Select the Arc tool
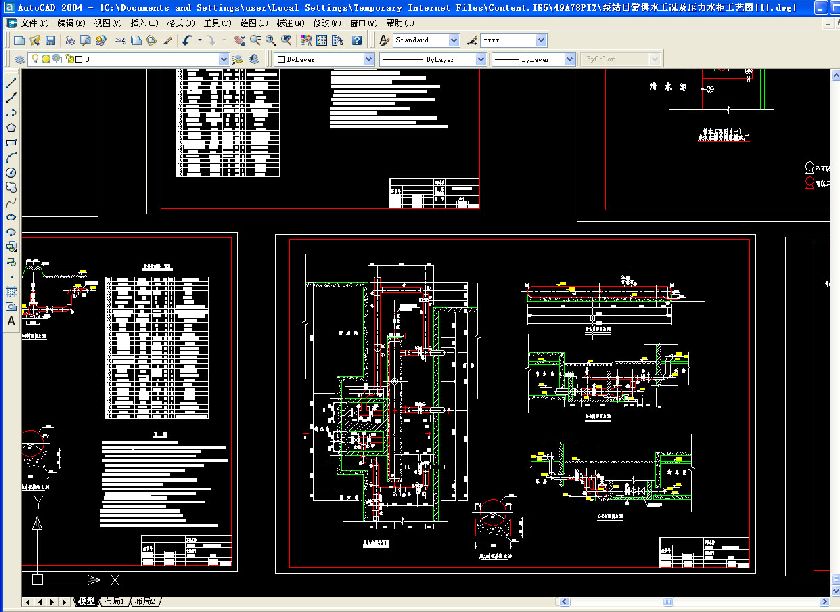The height and width of the screenshot is (612, 840). click(11, 157)
